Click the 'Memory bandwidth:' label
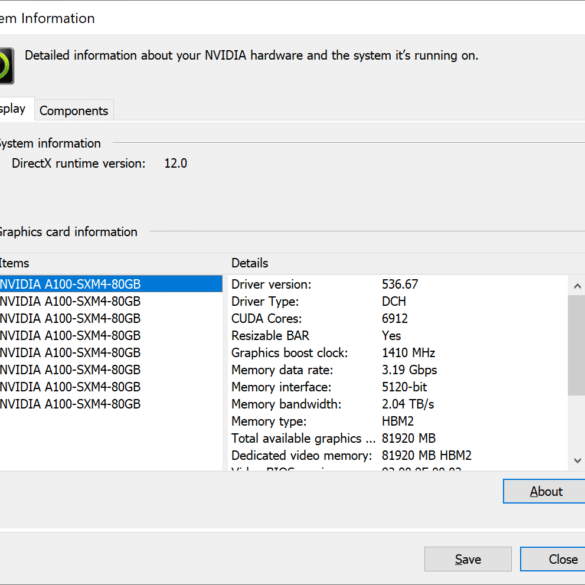 click(x=286, y=404)
